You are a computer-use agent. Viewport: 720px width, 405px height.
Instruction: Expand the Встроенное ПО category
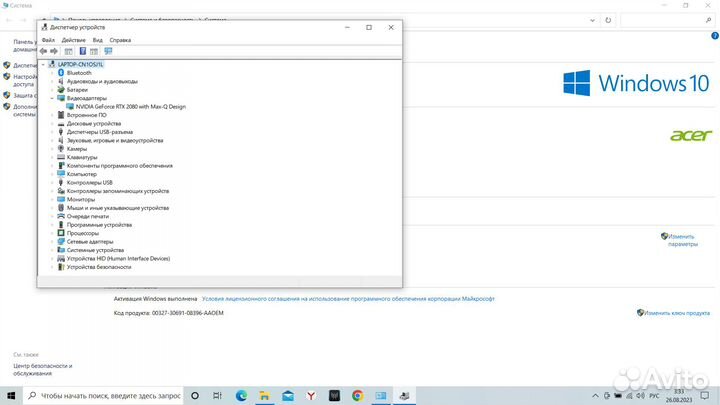tap(52, 115)
